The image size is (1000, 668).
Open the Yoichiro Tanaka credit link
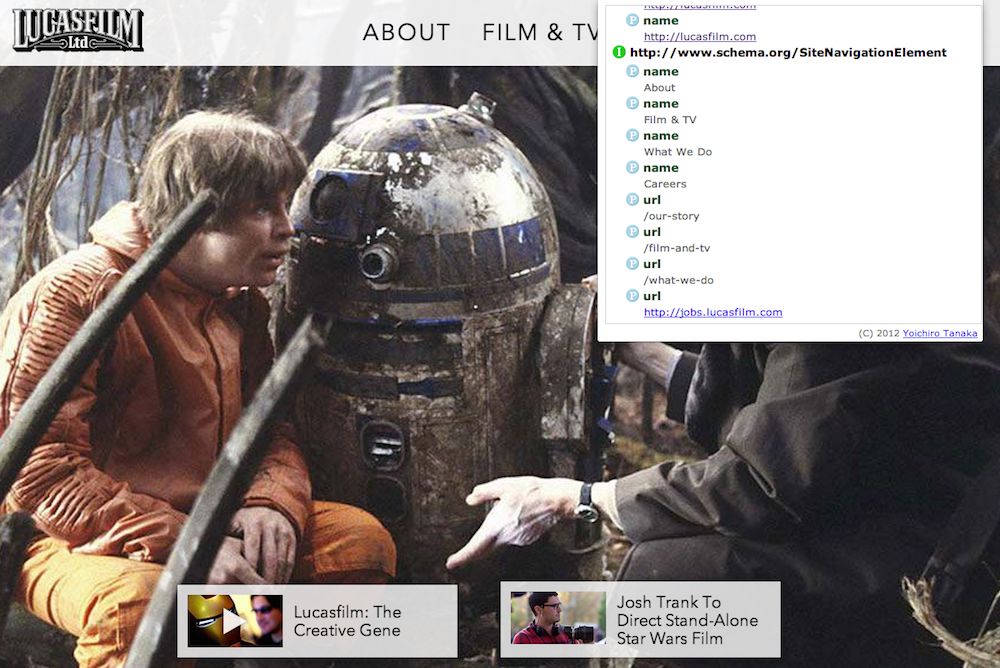tap(939, 333)
